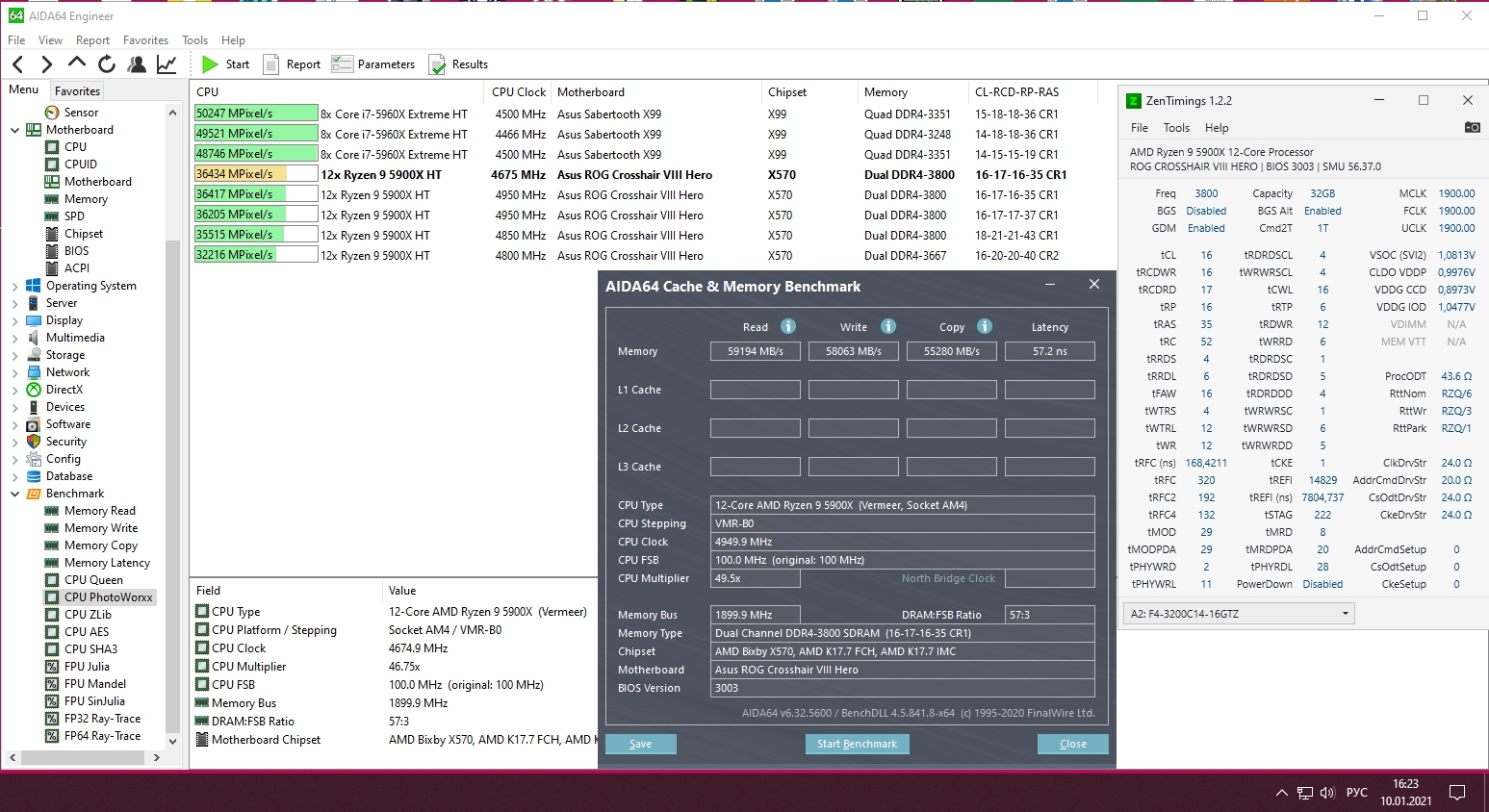Image resolution: width=1489 pixels, height=812 pixels.
Task: Expand the Multimedia tree node
Action: click(x=14, y=338)
